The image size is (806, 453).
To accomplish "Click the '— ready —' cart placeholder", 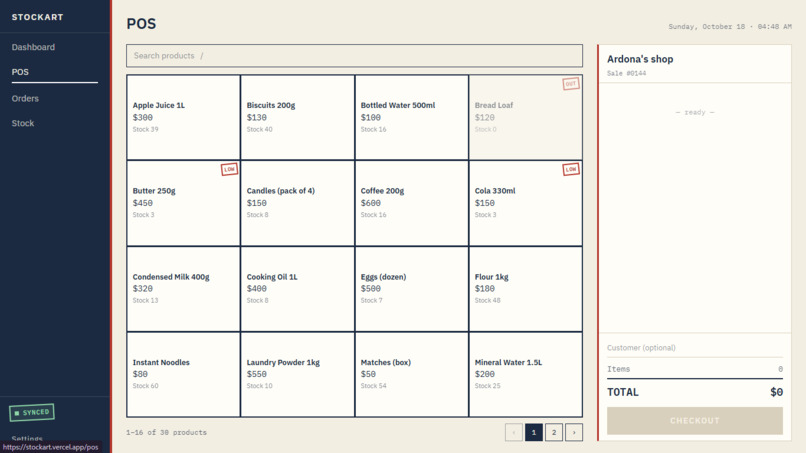I will tap(694, 112).
